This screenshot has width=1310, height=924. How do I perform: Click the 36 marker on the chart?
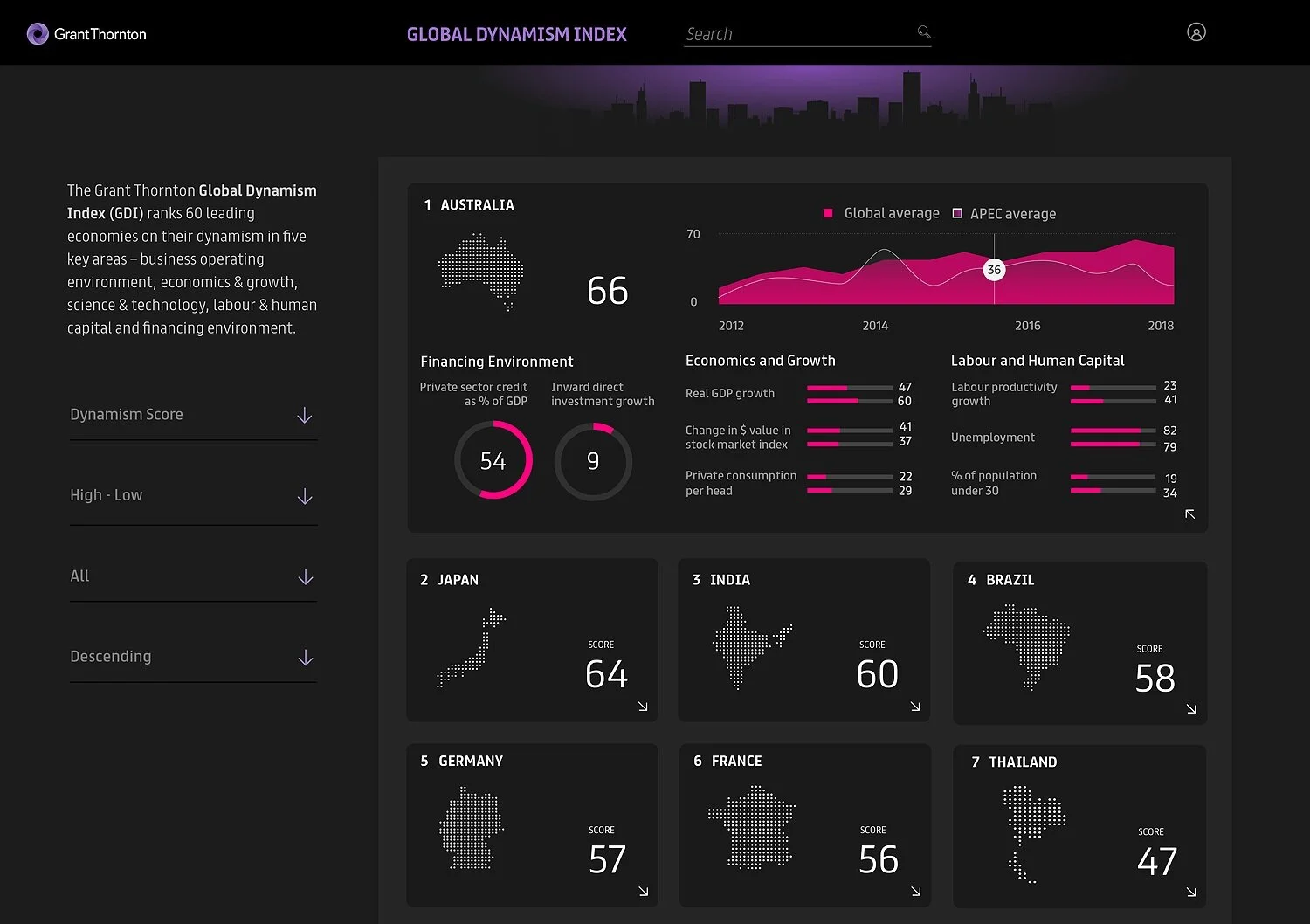994,270
